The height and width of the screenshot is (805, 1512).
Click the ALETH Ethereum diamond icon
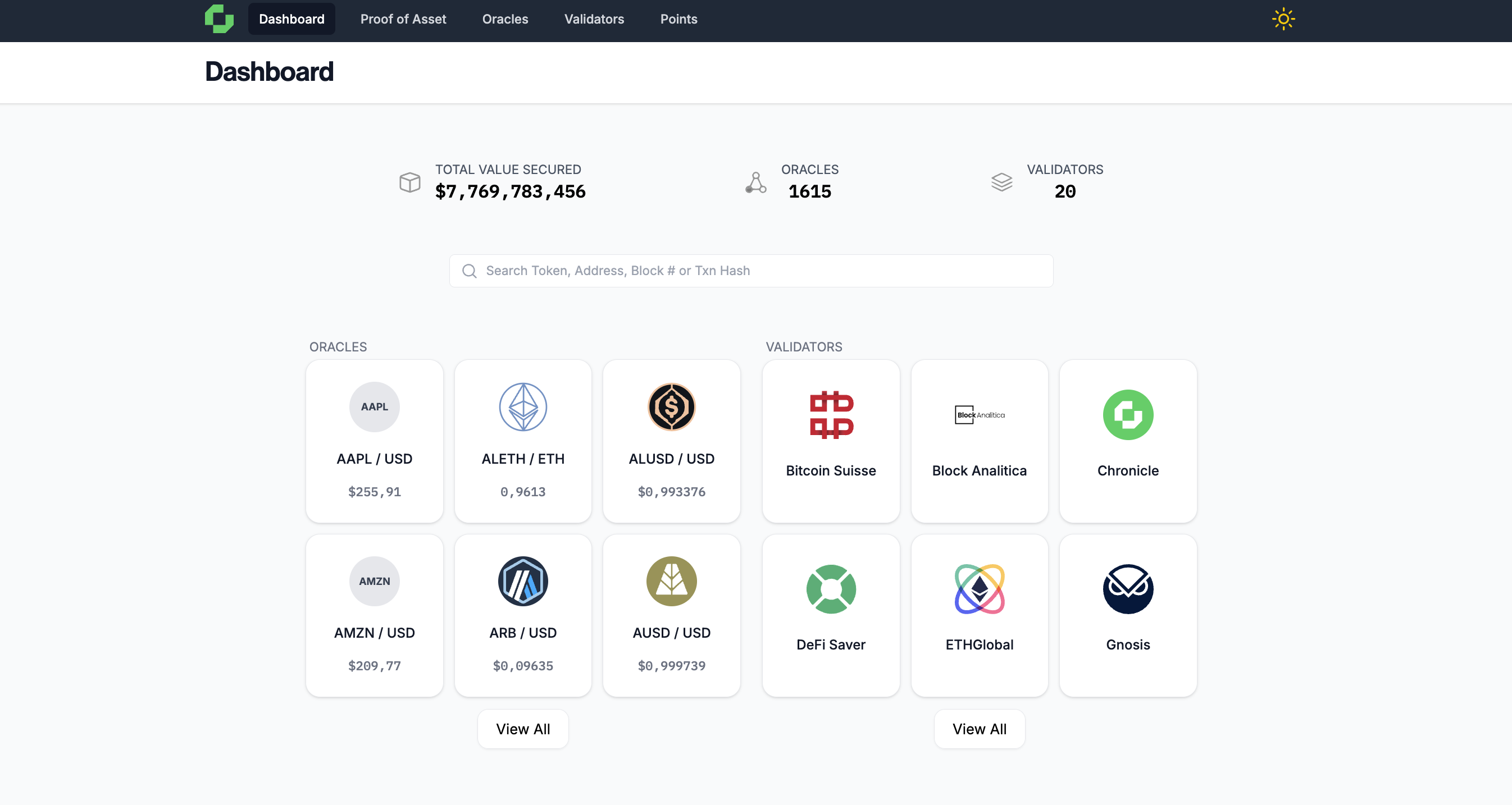tap(522, 406)
